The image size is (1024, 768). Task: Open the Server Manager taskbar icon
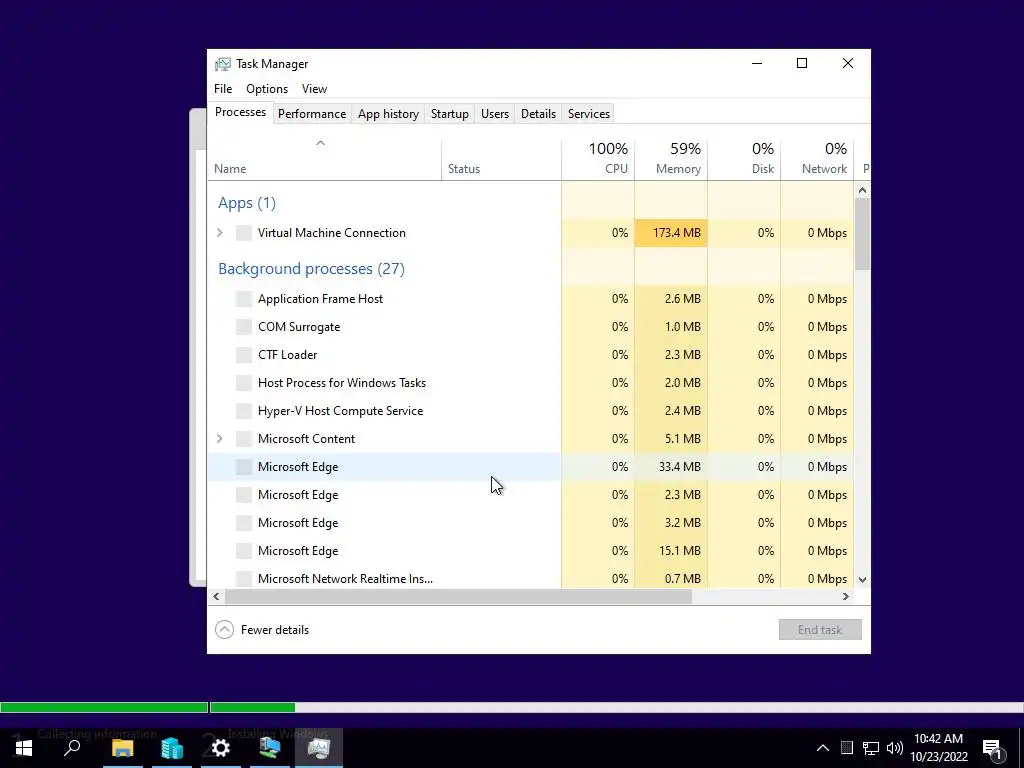click(x=172, y=748)
